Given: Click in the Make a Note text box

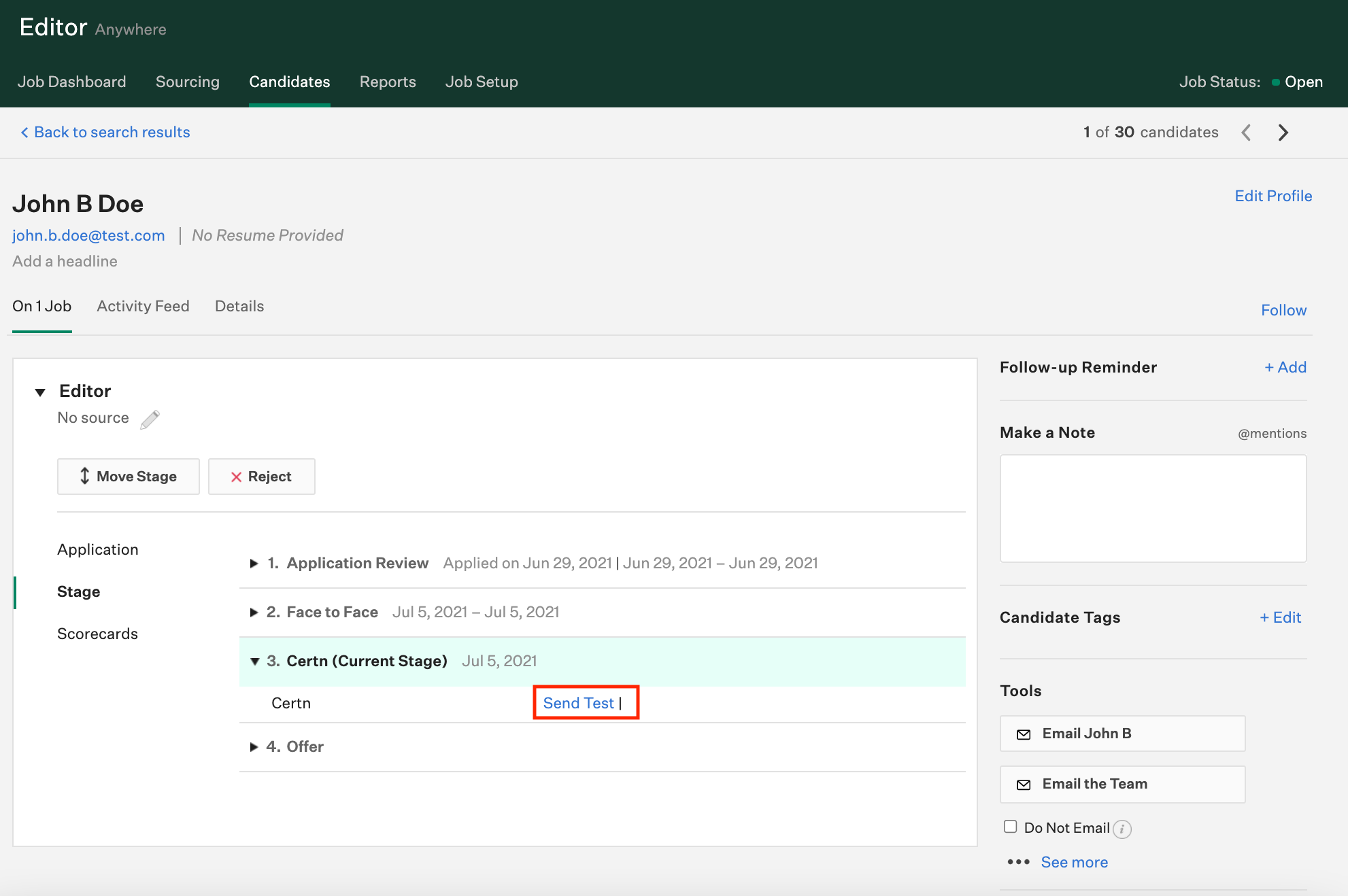Looking at the screenshot, I should [1153, 509].
